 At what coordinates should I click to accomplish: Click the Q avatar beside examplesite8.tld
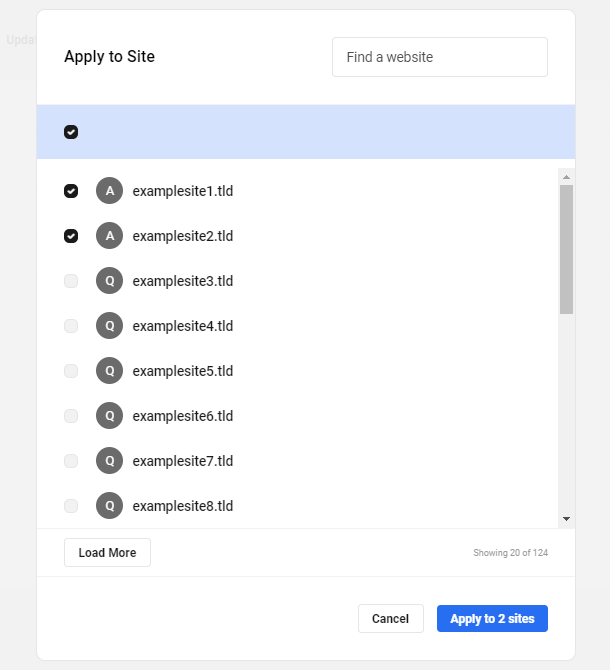pos(109,506)
